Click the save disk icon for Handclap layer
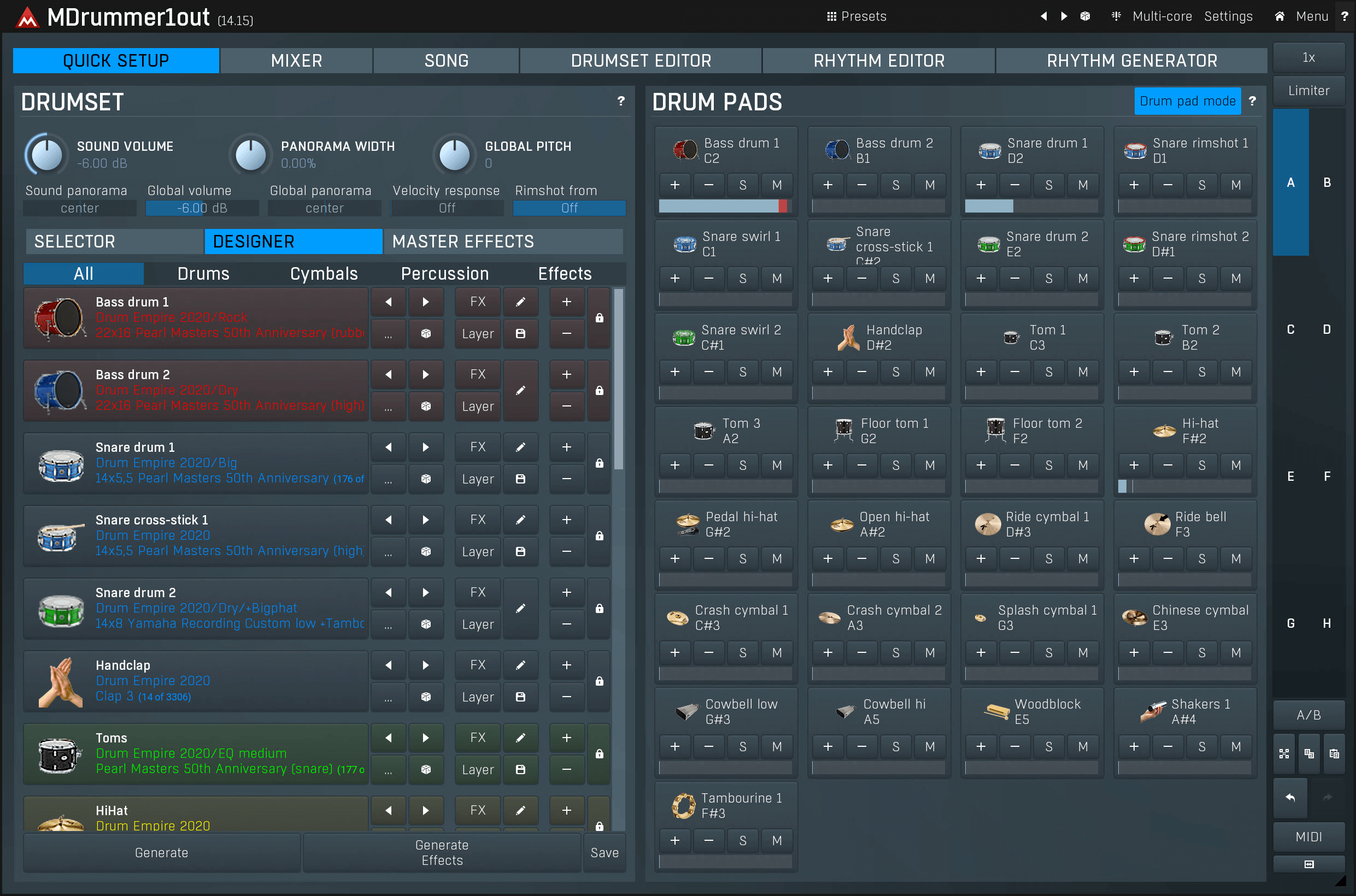The width and height of the screenshot is (1356, 896). [x=520, y=697]
